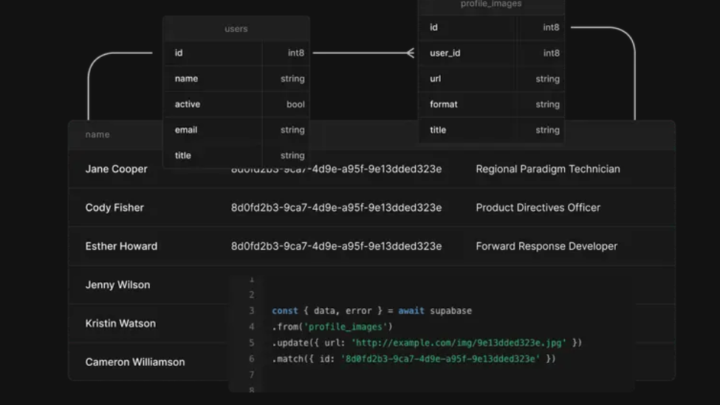Select the profile_images table header
Viewport: 720px width, 405px height.
490,5
